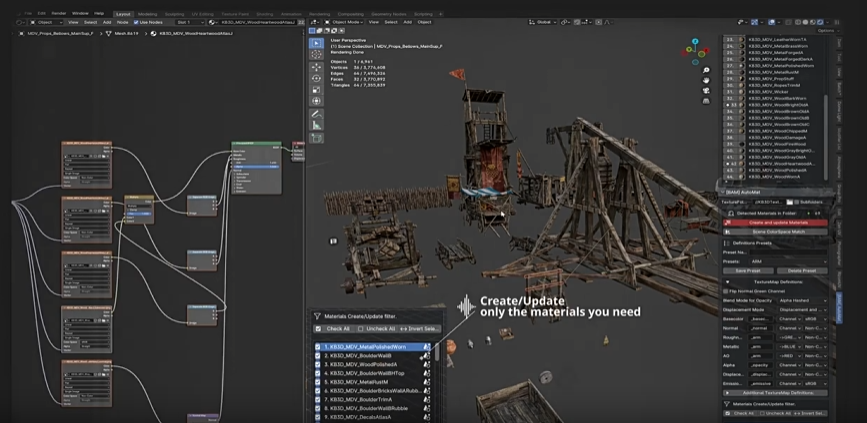Toggle camera view icon in viewport
This screenshot has height=423, width=867.
706,91
